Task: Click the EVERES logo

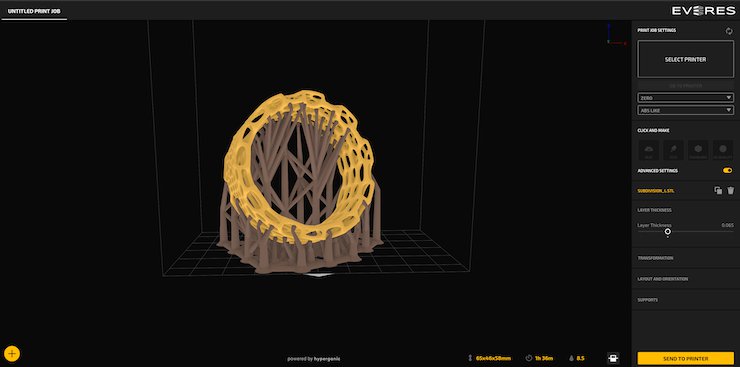Action: coord(703,10)
